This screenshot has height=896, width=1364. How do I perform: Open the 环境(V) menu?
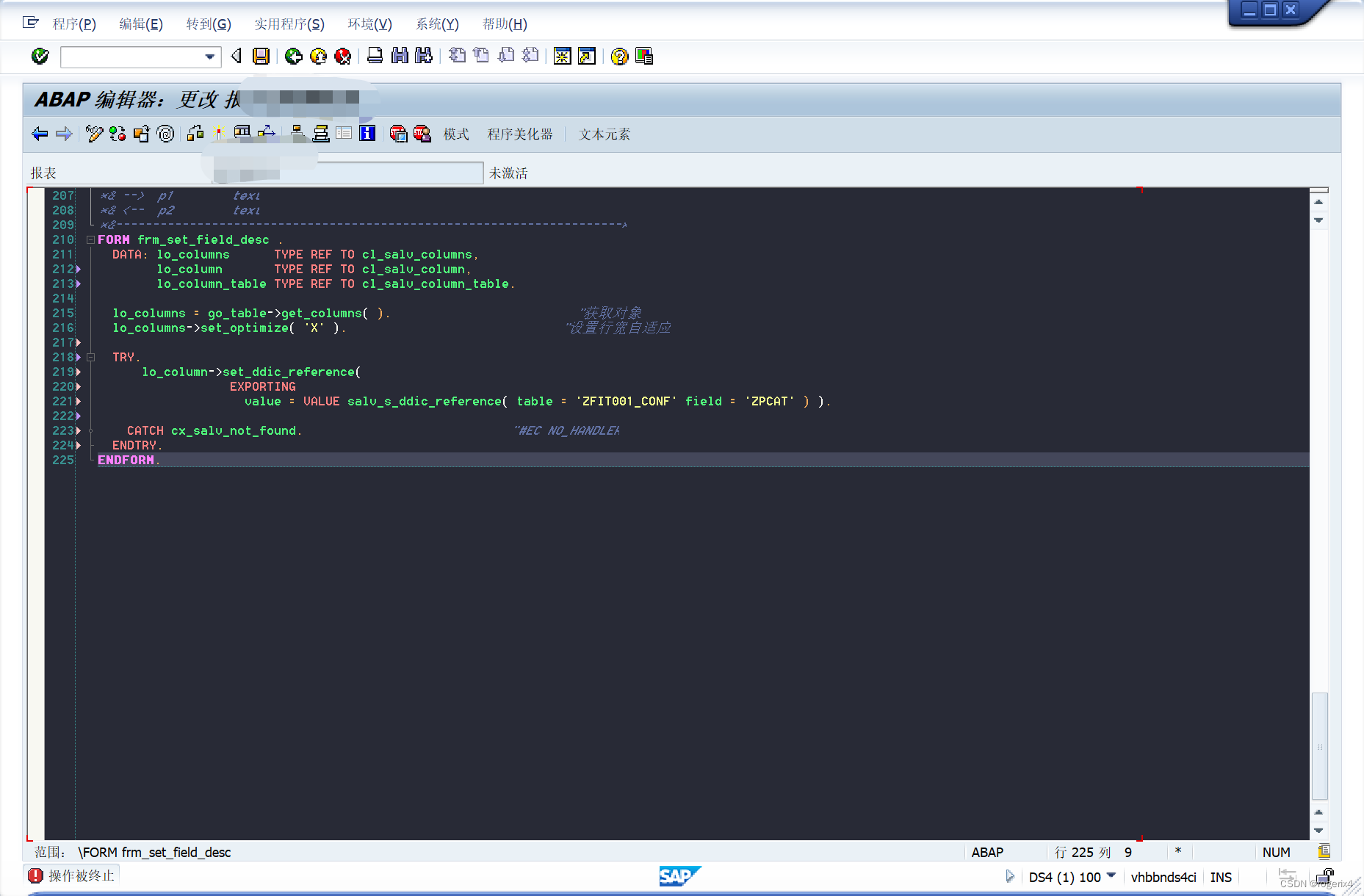click(x=370, y=24)
